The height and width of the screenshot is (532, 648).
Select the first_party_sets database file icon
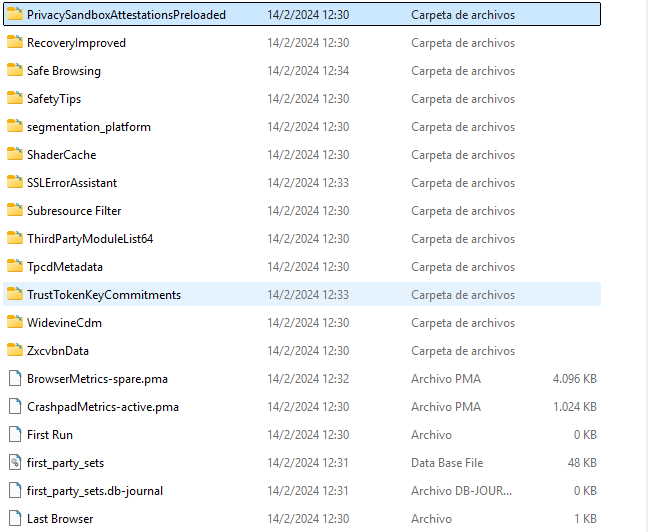(14, 463)
